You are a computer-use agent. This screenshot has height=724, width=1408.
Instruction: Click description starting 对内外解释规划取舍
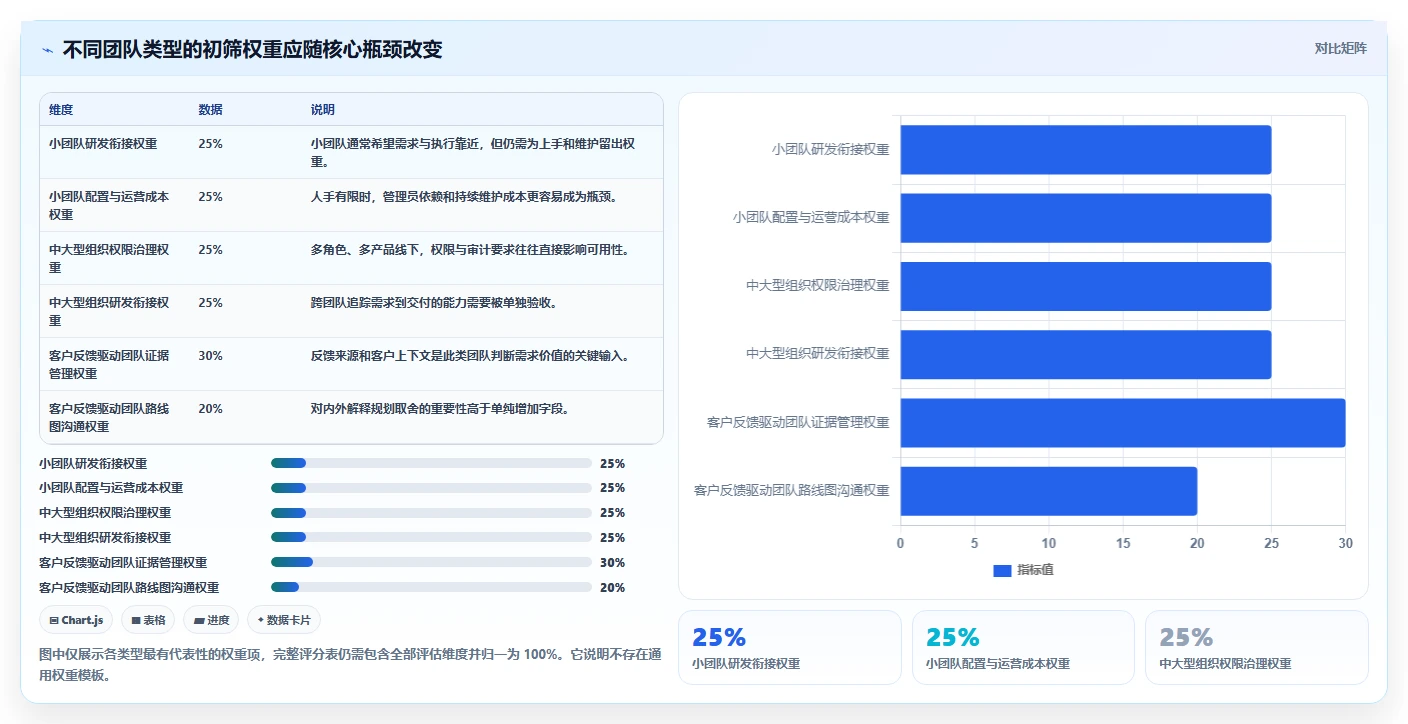pos(440,409)
